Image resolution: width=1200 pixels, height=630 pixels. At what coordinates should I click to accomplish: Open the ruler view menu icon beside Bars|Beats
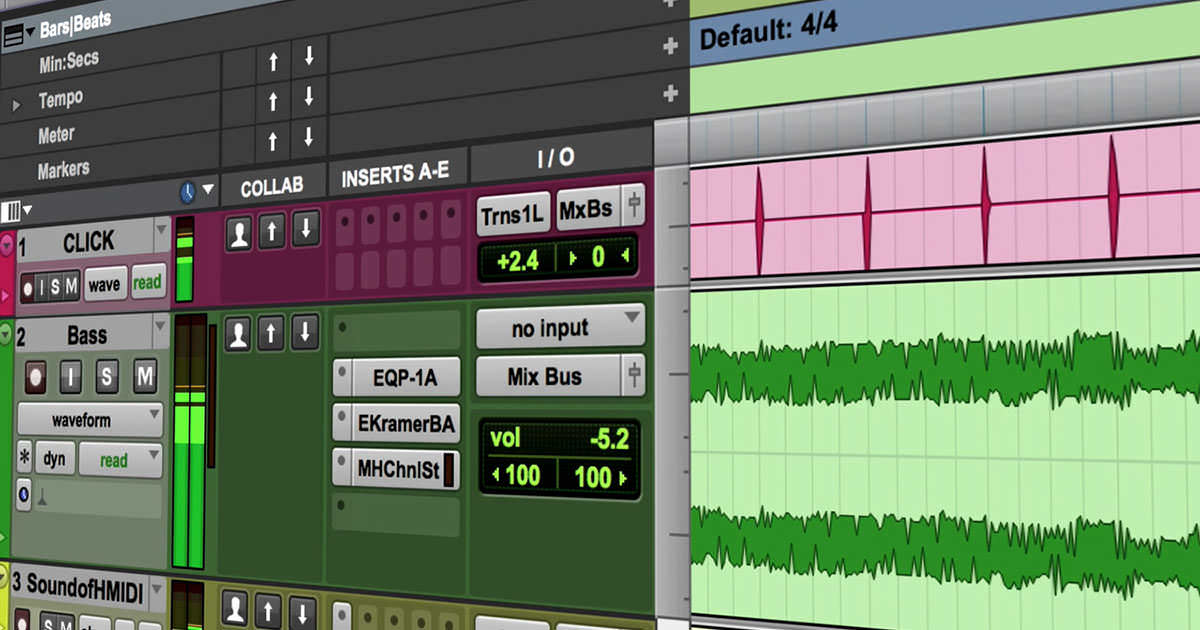13,36
